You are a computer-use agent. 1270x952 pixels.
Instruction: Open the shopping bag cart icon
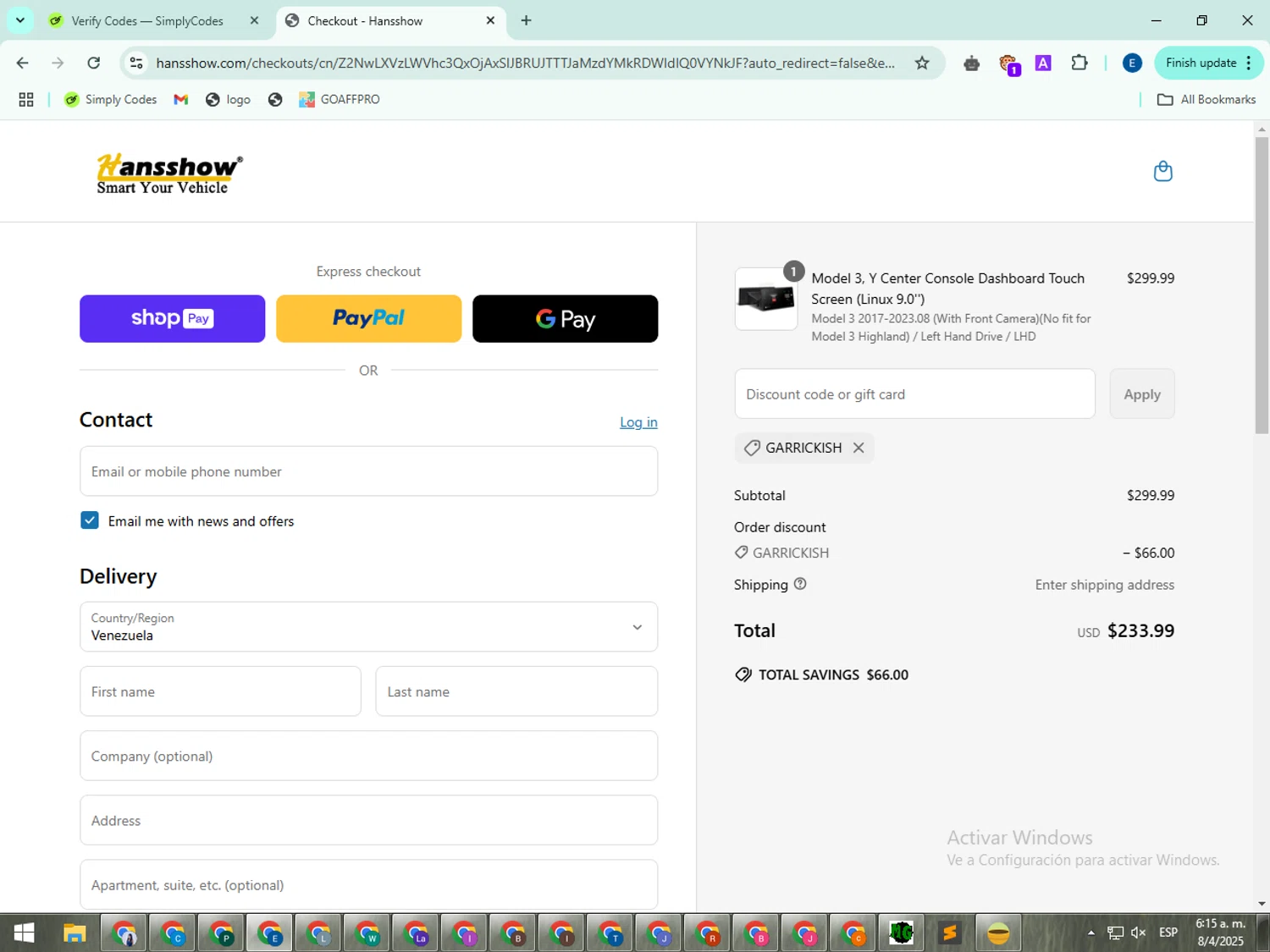tap(1162, 171)
